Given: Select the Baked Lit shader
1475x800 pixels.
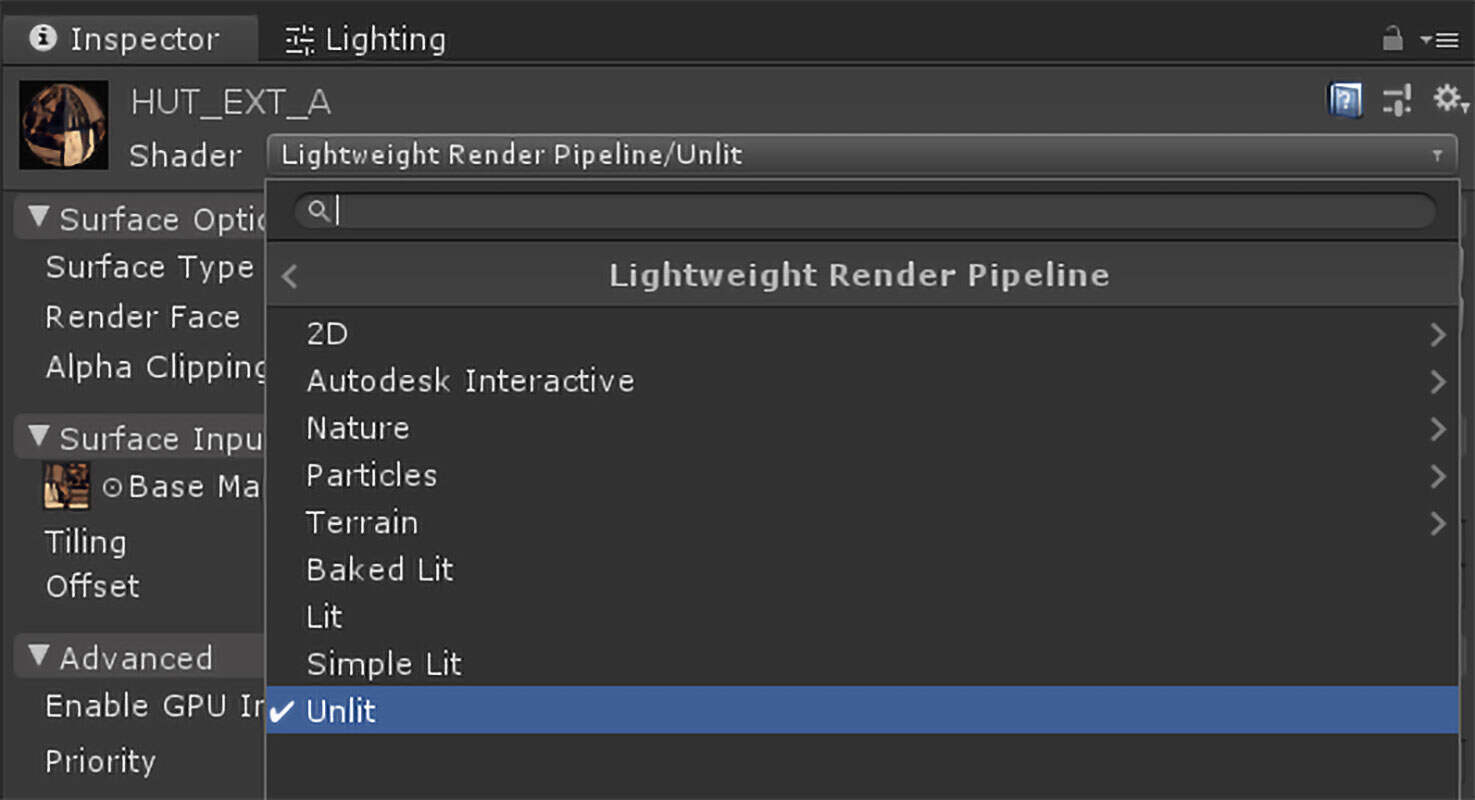Looking at the screenshot, I should tap(380, 570).
